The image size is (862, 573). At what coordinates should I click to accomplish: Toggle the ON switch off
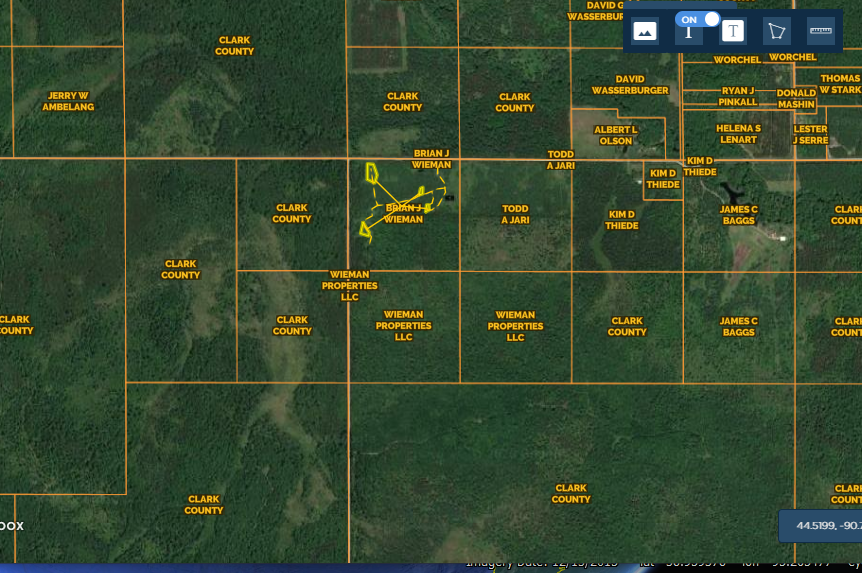(698, 19)
